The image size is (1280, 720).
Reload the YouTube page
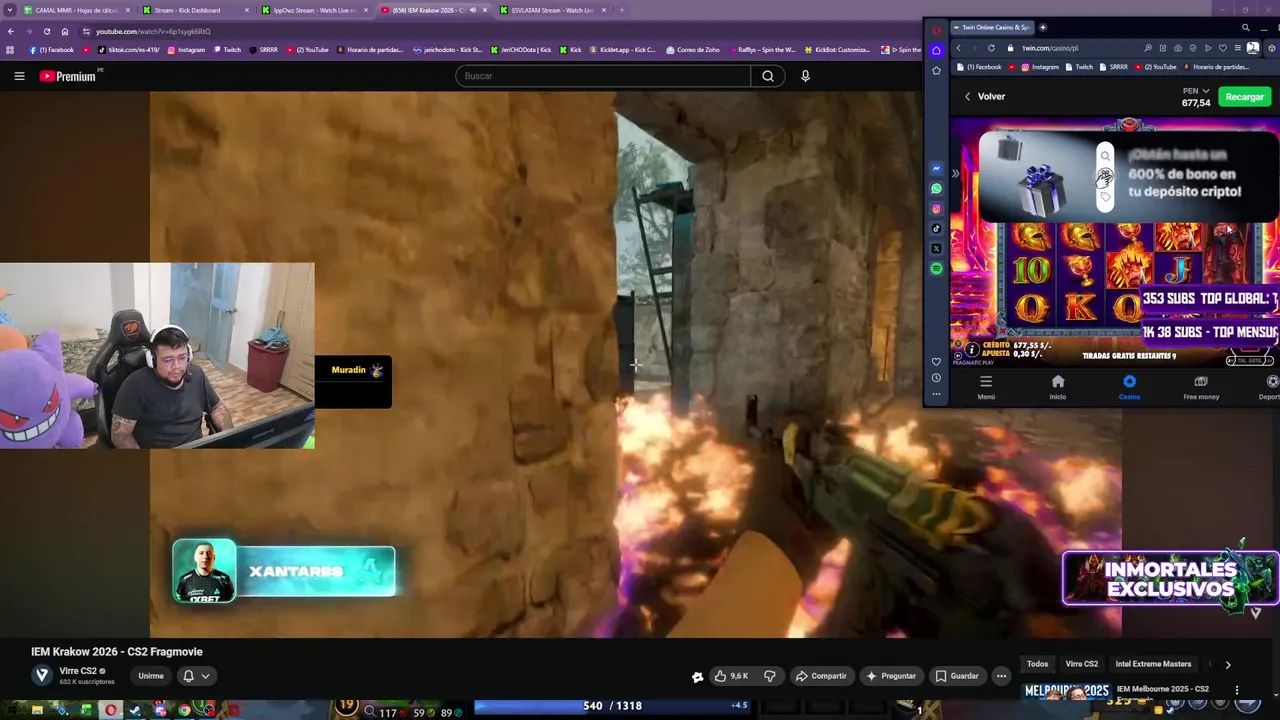tap(46, 31)
